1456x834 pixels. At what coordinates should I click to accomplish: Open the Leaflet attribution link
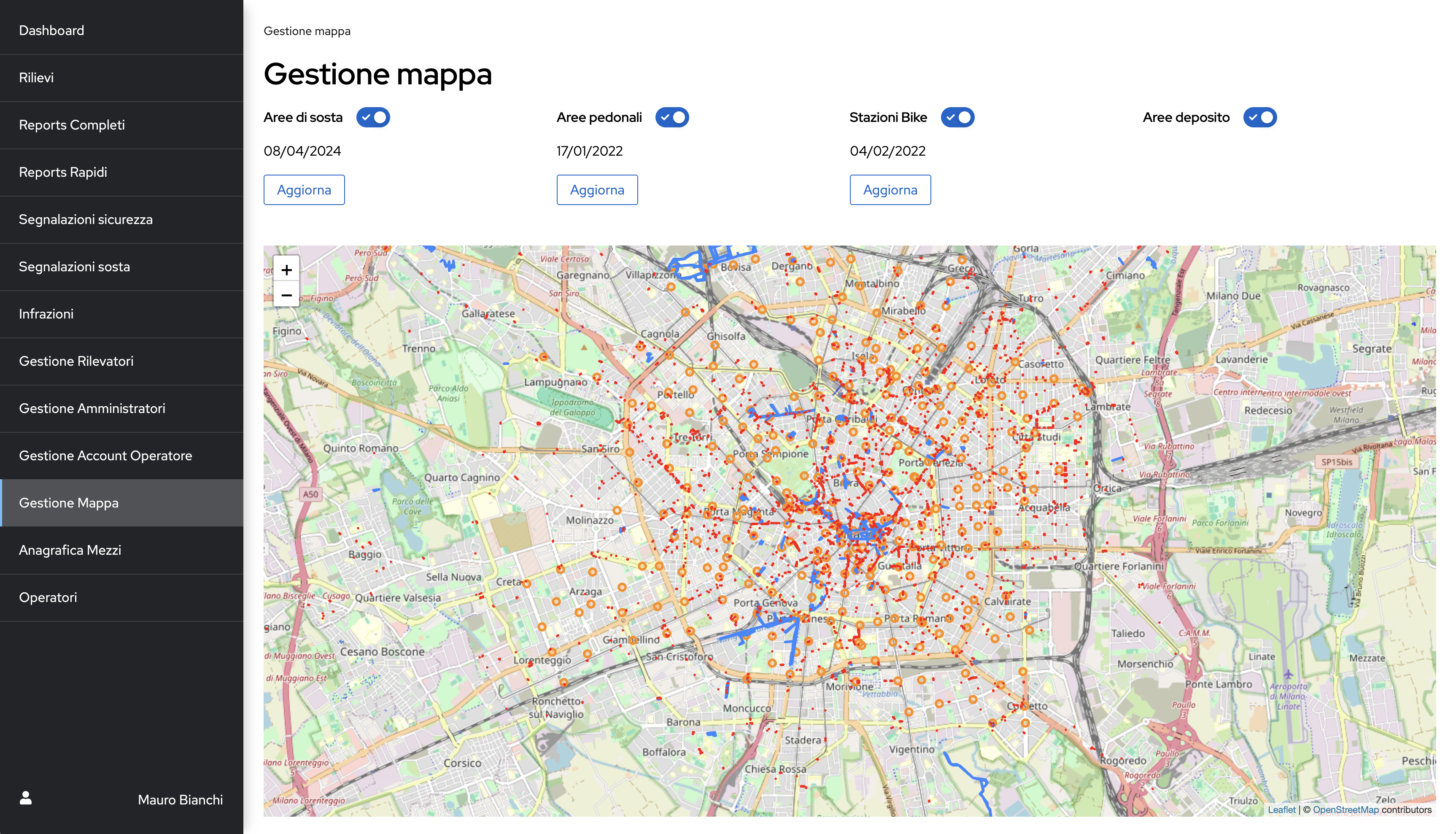(x=1281, y=810)
